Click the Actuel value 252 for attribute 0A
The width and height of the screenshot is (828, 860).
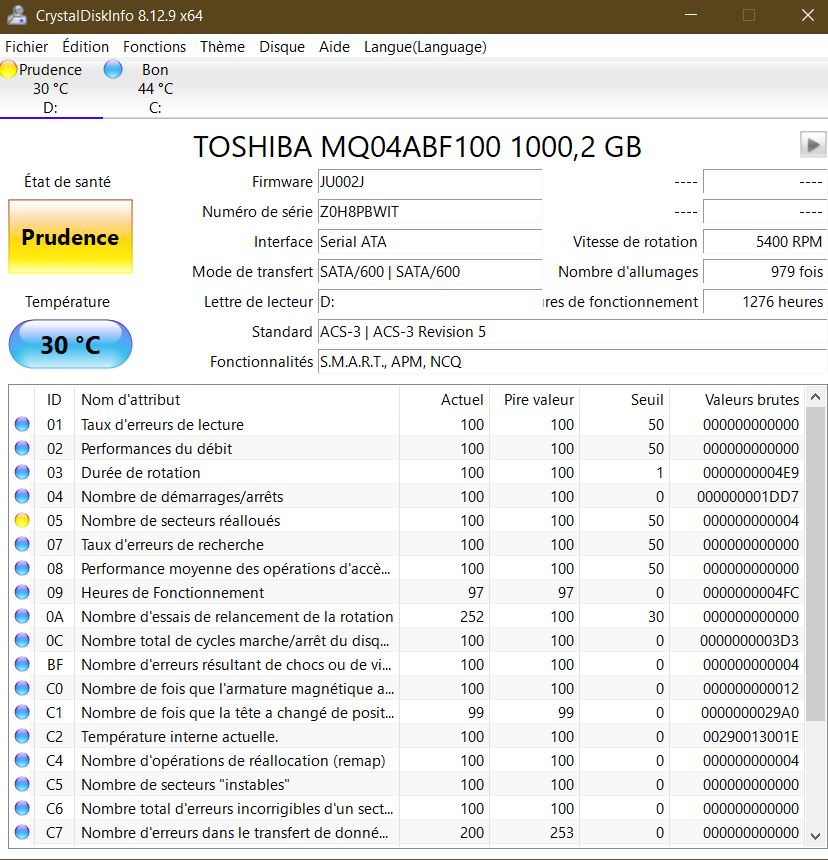pyautogui.click(x=472, y=616)
